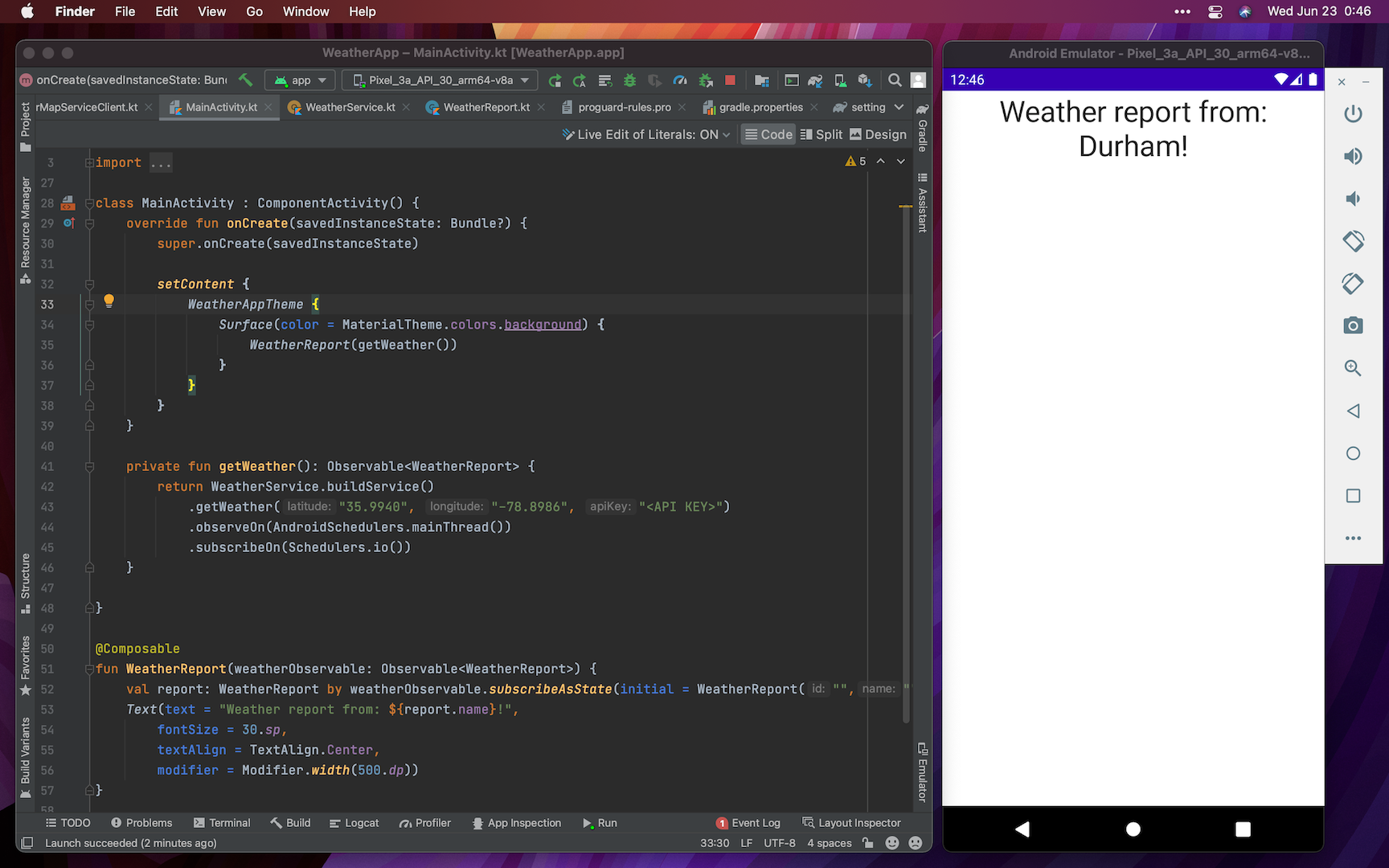This screenshot has width=1389, height=868.
Task: Open the Window menu in the menu bar
Action: tap(305, 11)
